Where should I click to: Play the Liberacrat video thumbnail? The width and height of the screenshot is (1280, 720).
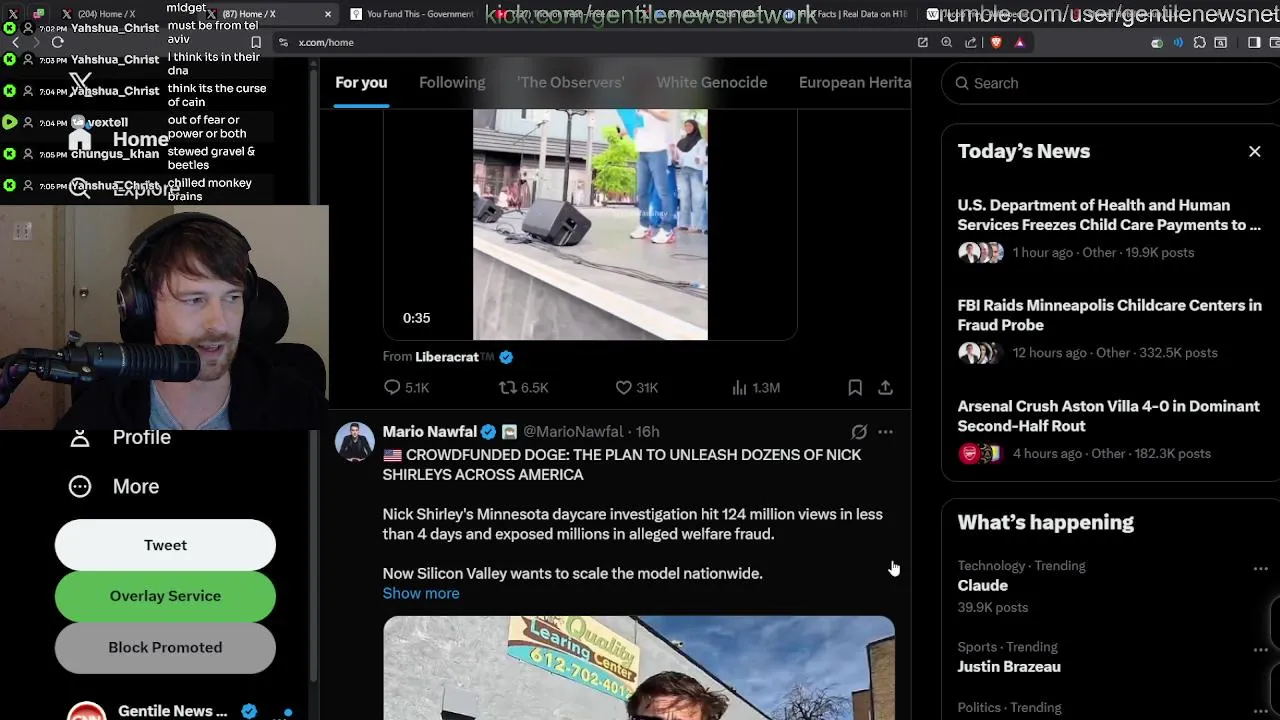(590, 225)
